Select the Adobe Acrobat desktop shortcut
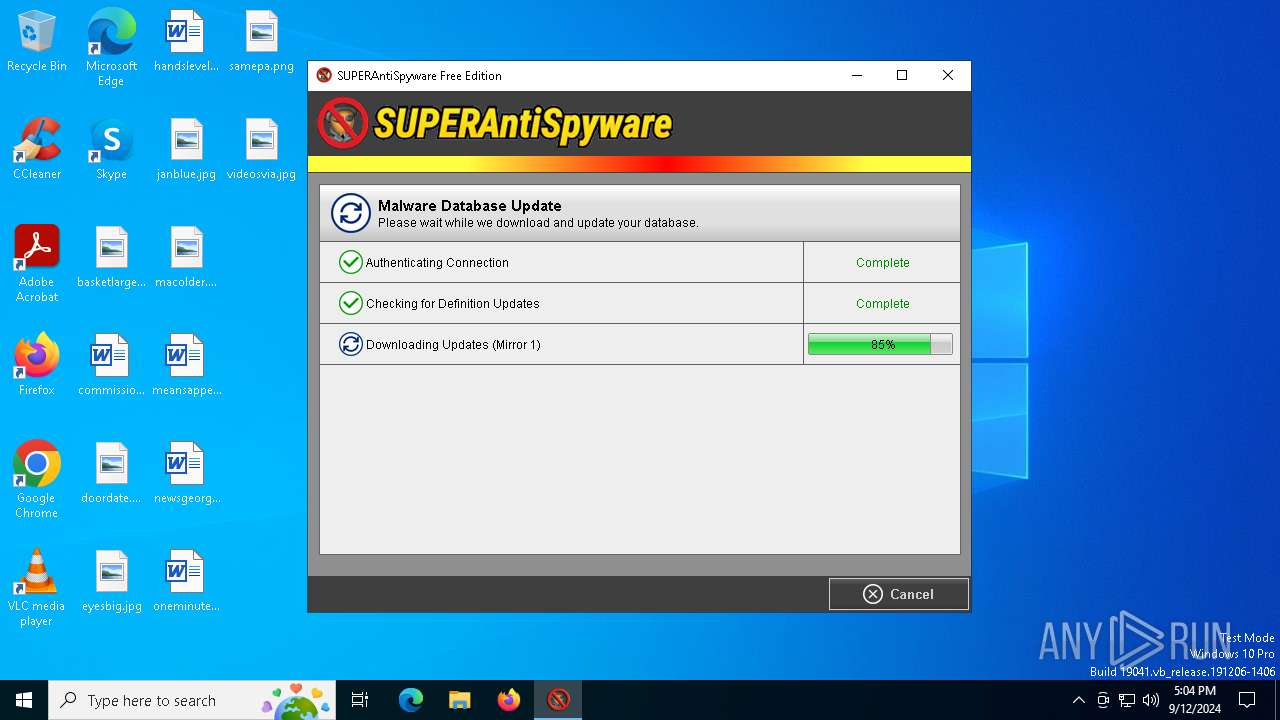This screenshot has width=1280, height=720. coord(37,264)
